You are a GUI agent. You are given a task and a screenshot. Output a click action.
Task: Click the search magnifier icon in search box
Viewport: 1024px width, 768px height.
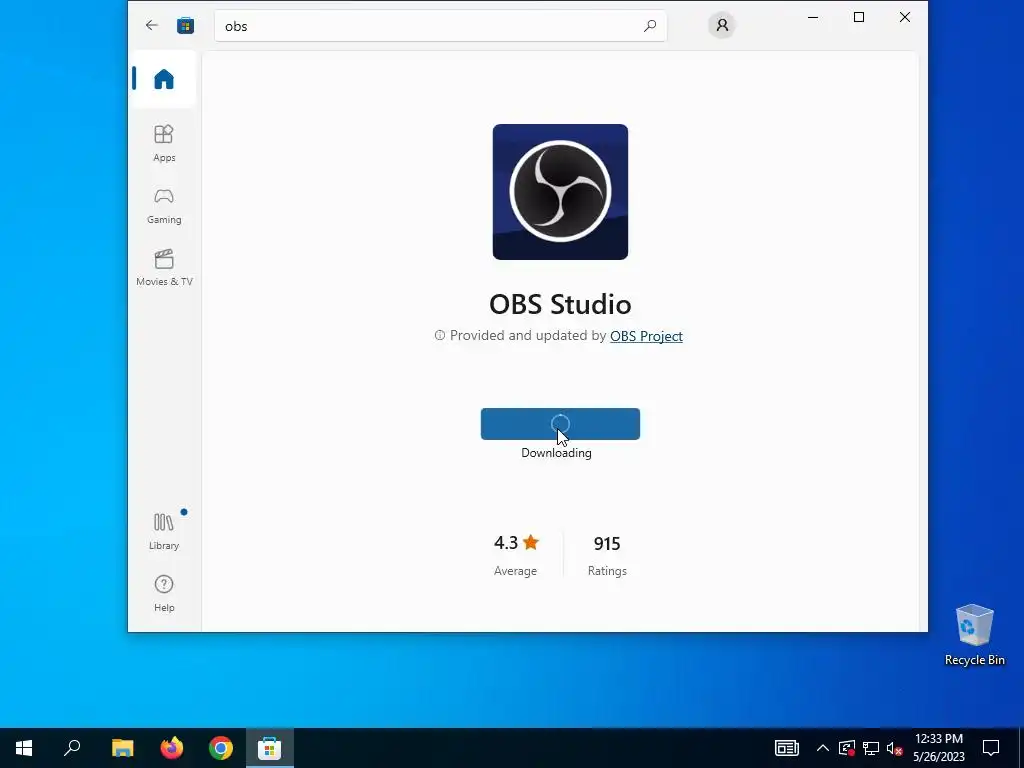tap(650, 26)
